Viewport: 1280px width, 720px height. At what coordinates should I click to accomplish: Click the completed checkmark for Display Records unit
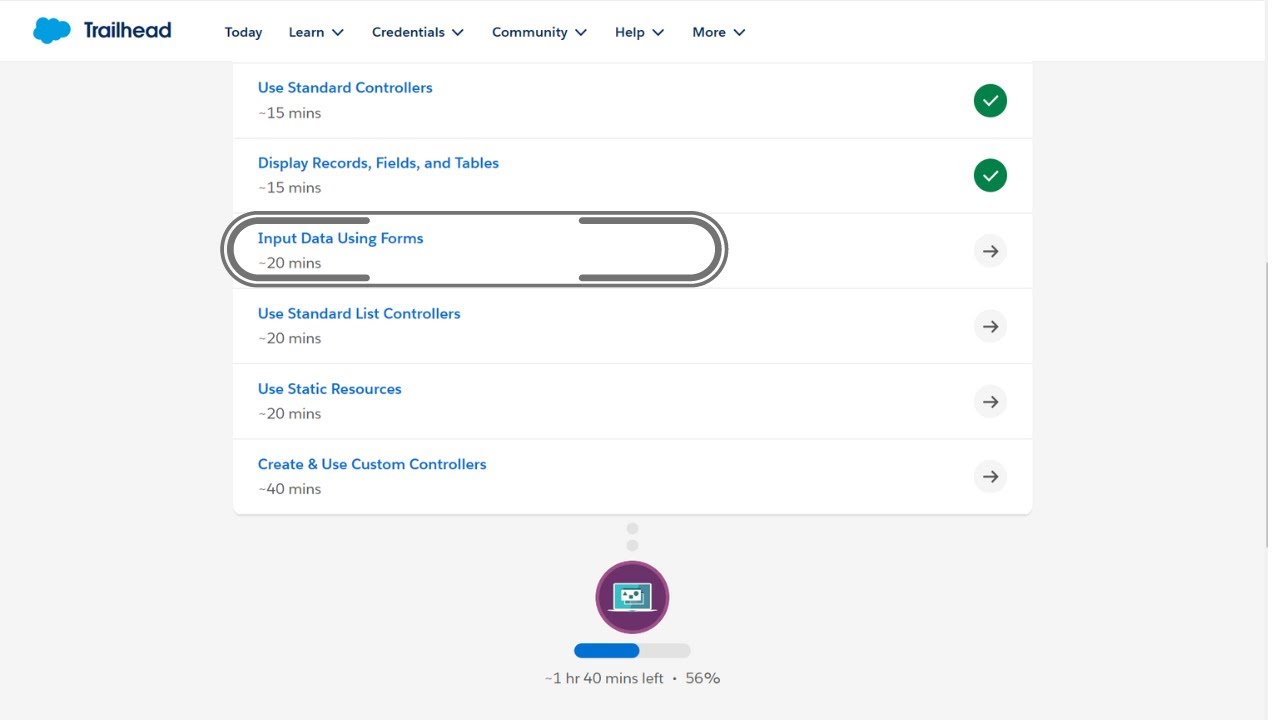990,176
